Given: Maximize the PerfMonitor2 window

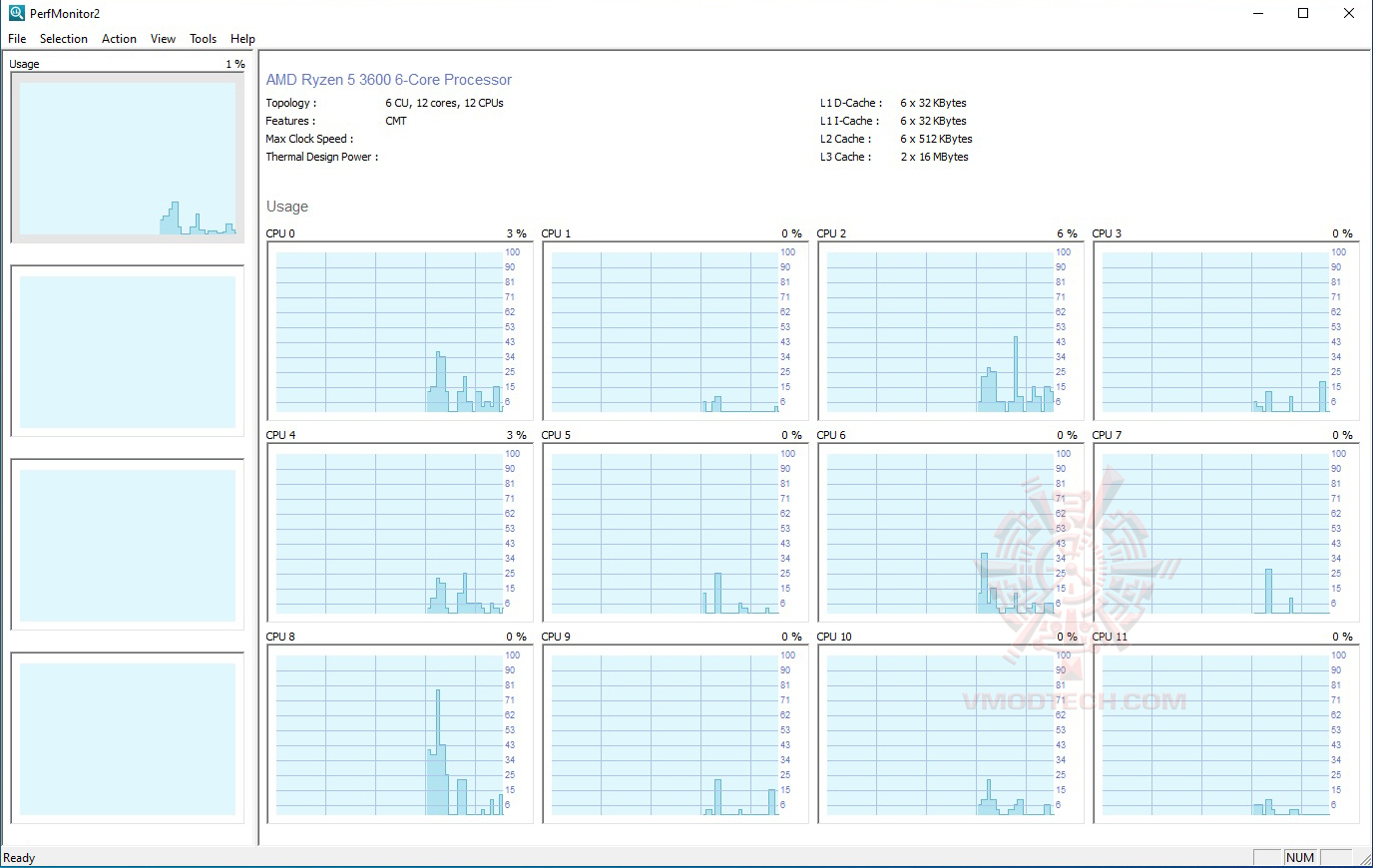Looking at the screenshot, I should (x=1303, y=14).
